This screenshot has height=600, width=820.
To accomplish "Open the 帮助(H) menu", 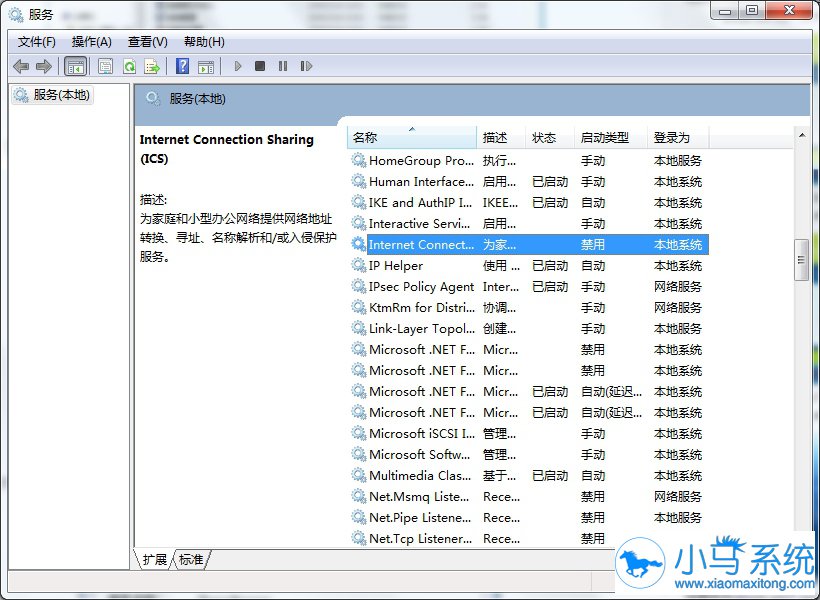I will click(x=204, y=42).
